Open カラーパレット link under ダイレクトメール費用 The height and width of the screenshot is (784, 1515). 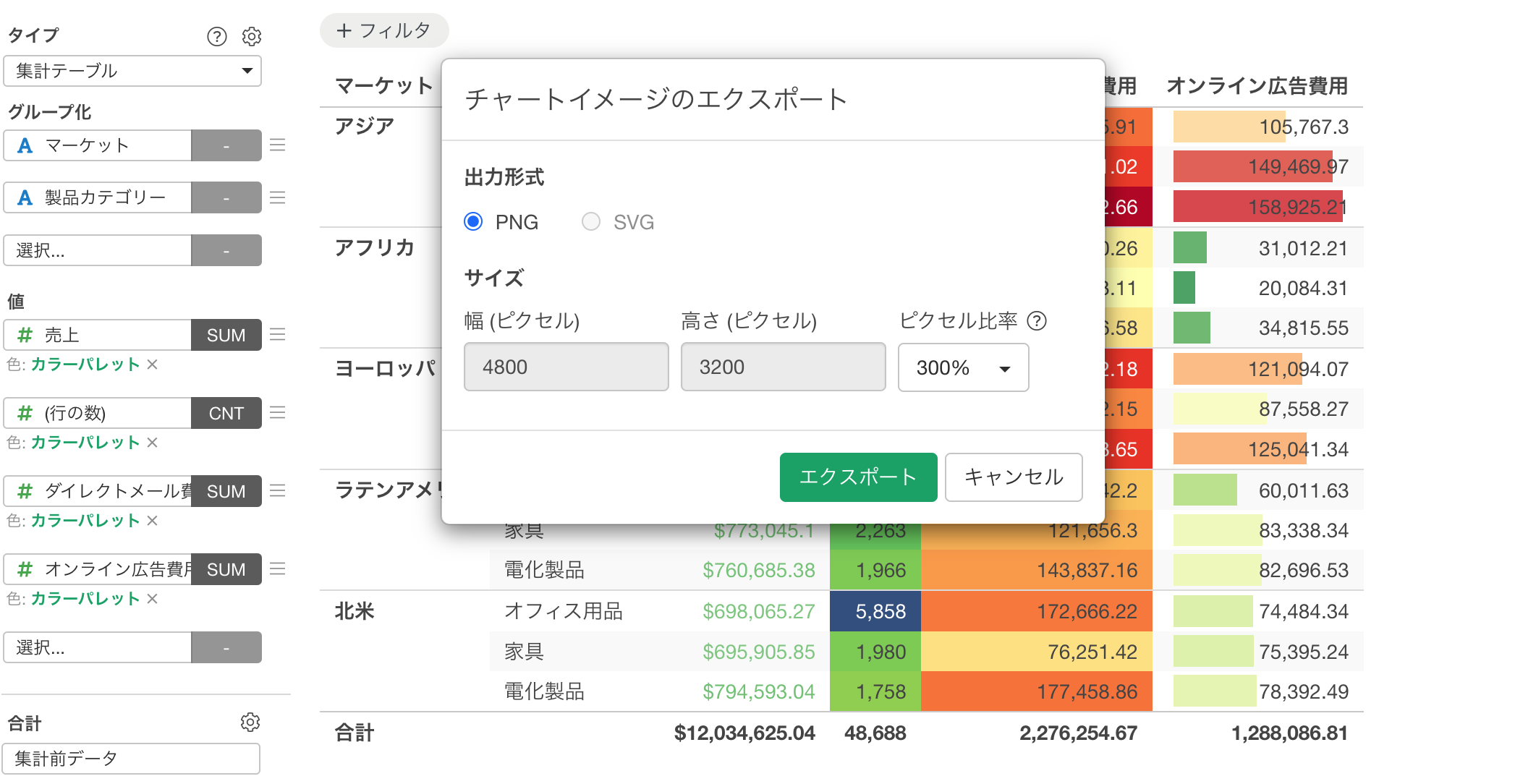[x=85, y=521]
